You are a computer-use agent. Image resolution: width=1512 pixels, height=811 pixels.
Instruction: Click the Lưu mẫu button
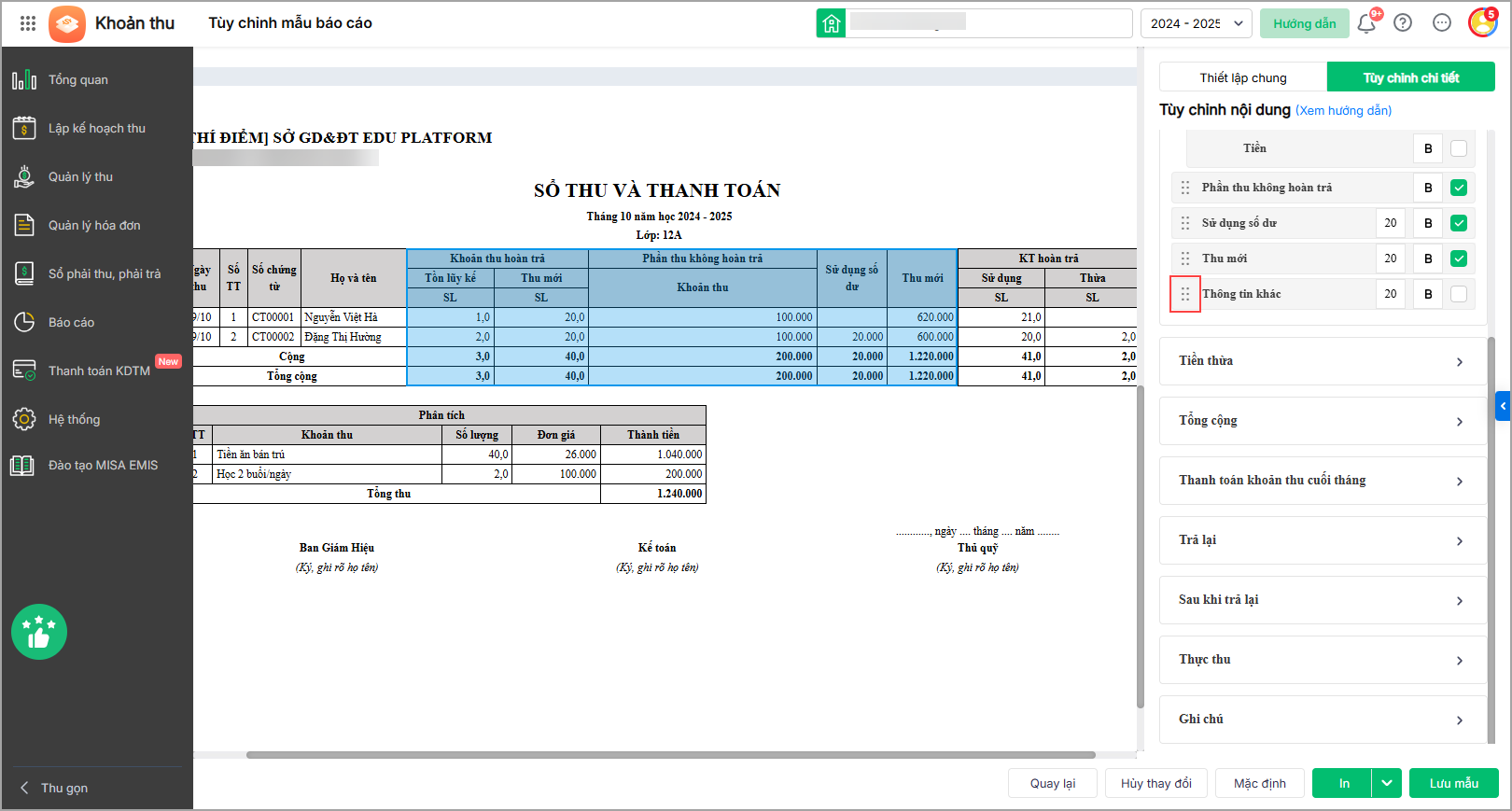tap(1454, 783)
